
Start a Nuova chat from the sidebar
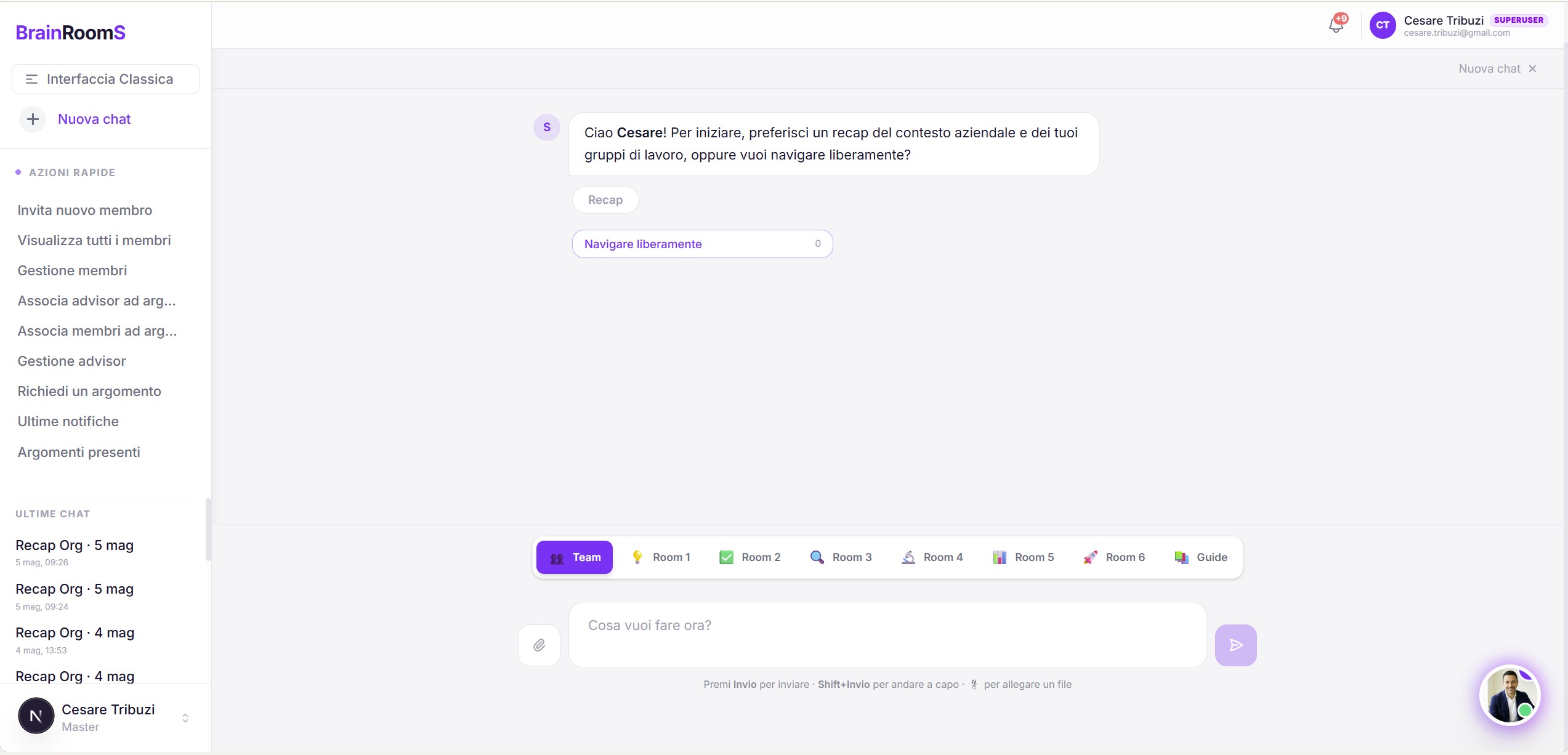[94, 119]
